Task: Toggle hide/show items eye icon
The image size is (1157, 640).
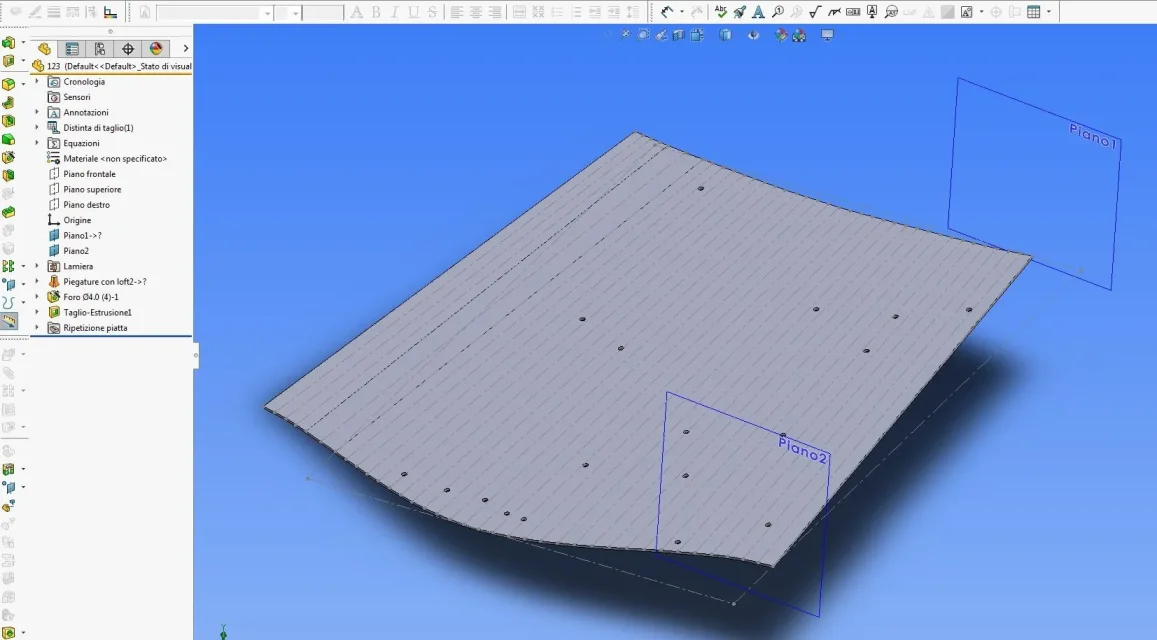Action: click(x=753, y=35)
